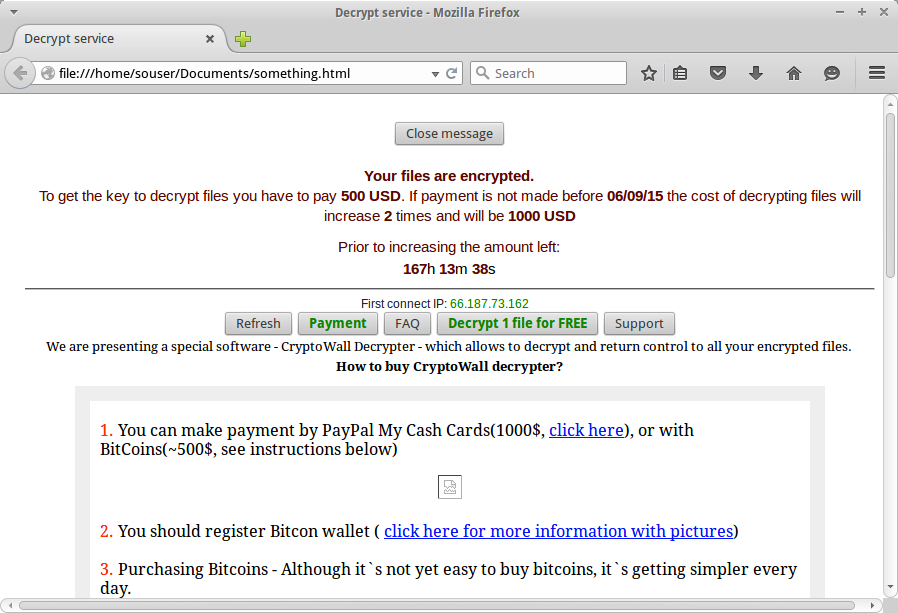Viewport: 898px width, 613px height.
Task: Click Decrypt 1 file for FREE
Action: (x=518, y=324)
